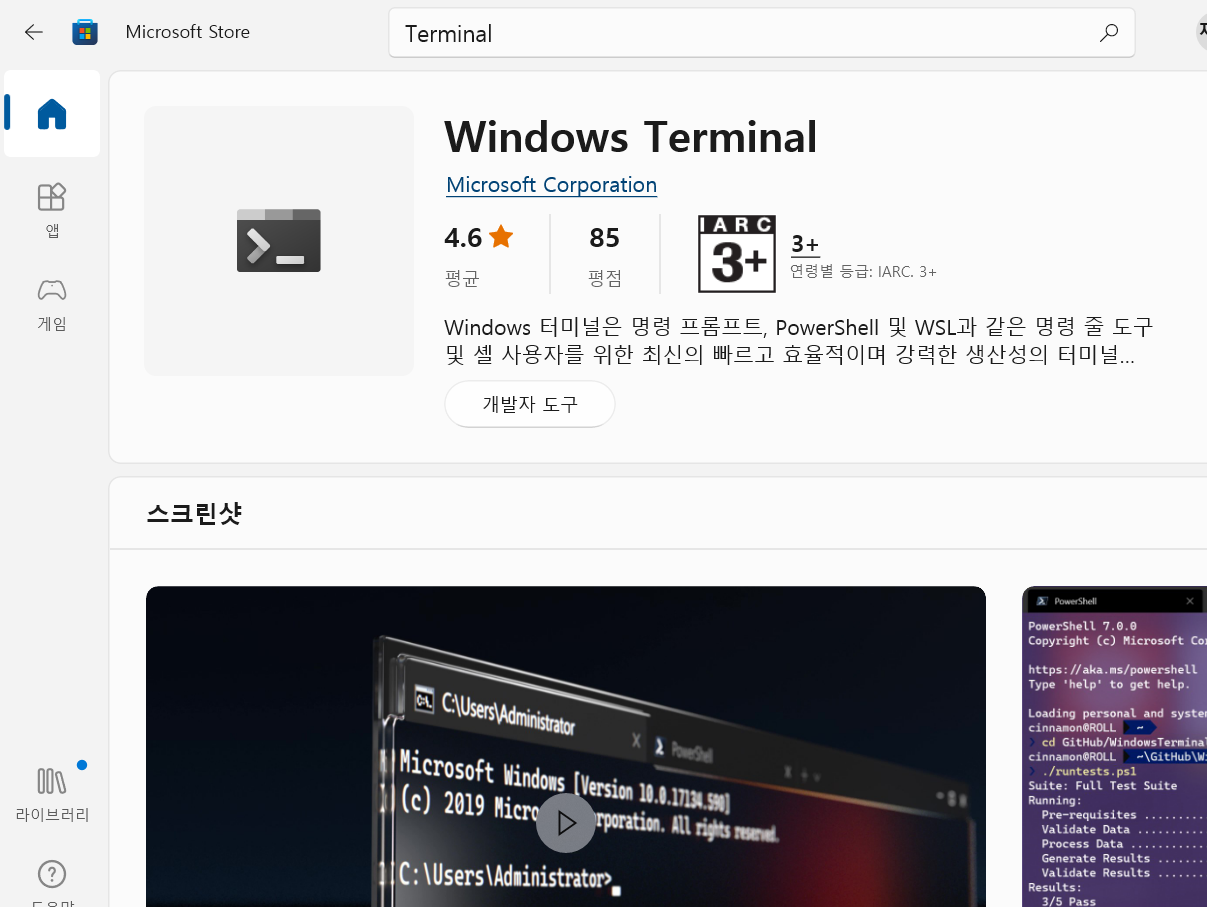Click the 85 ratings count
The image size is (1207, 907).
pyautogui.click(x=604, y=238)
